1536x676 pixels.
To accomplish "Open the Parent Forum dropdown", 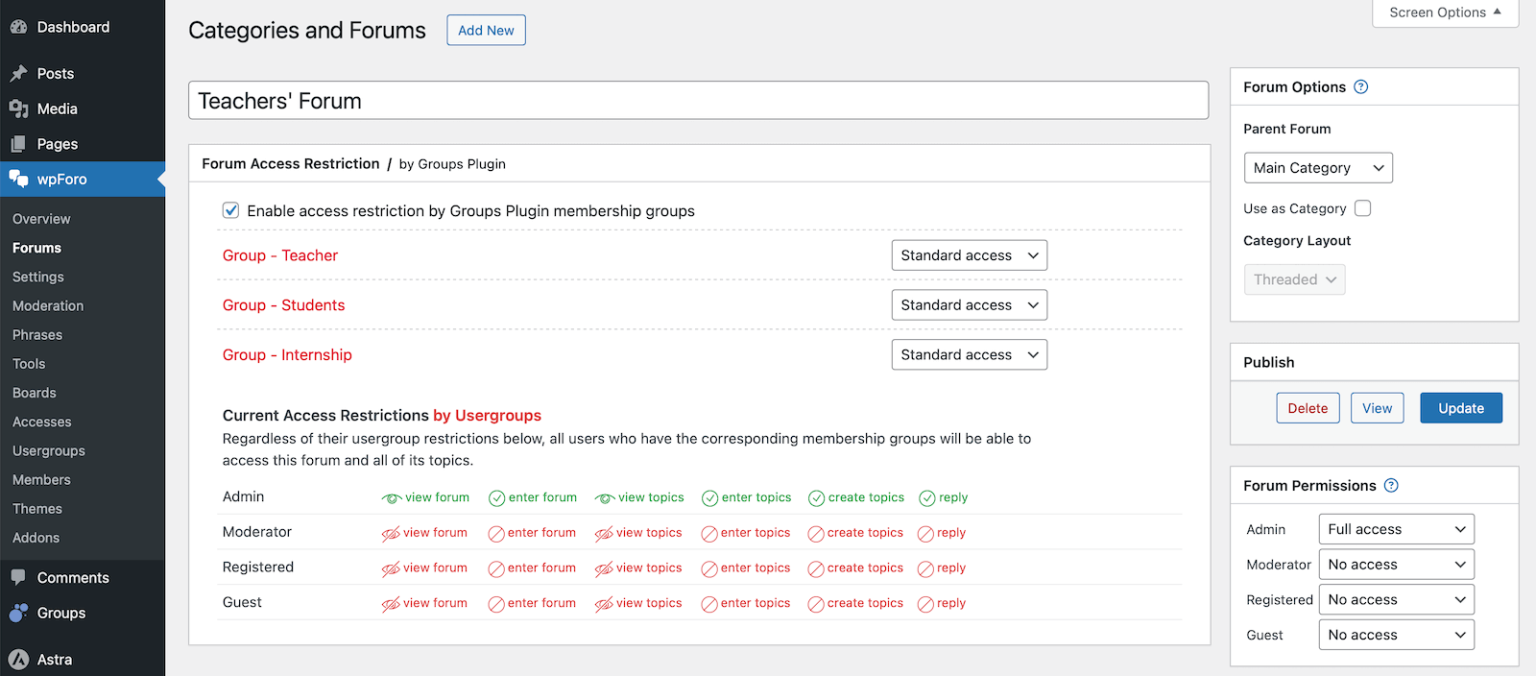I will pos(1317,167).
